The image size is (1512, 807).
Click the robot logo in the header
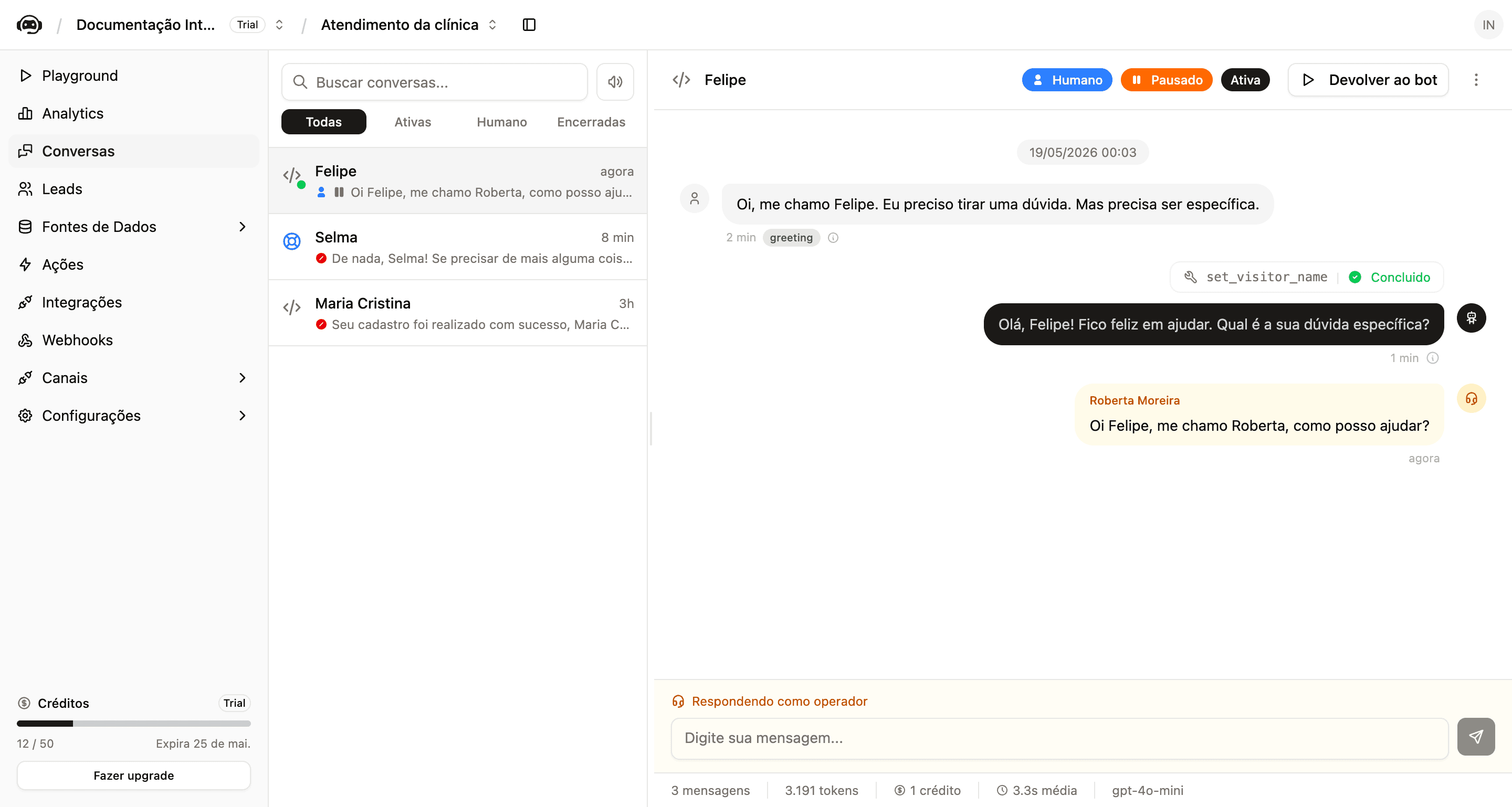(29, 25)
